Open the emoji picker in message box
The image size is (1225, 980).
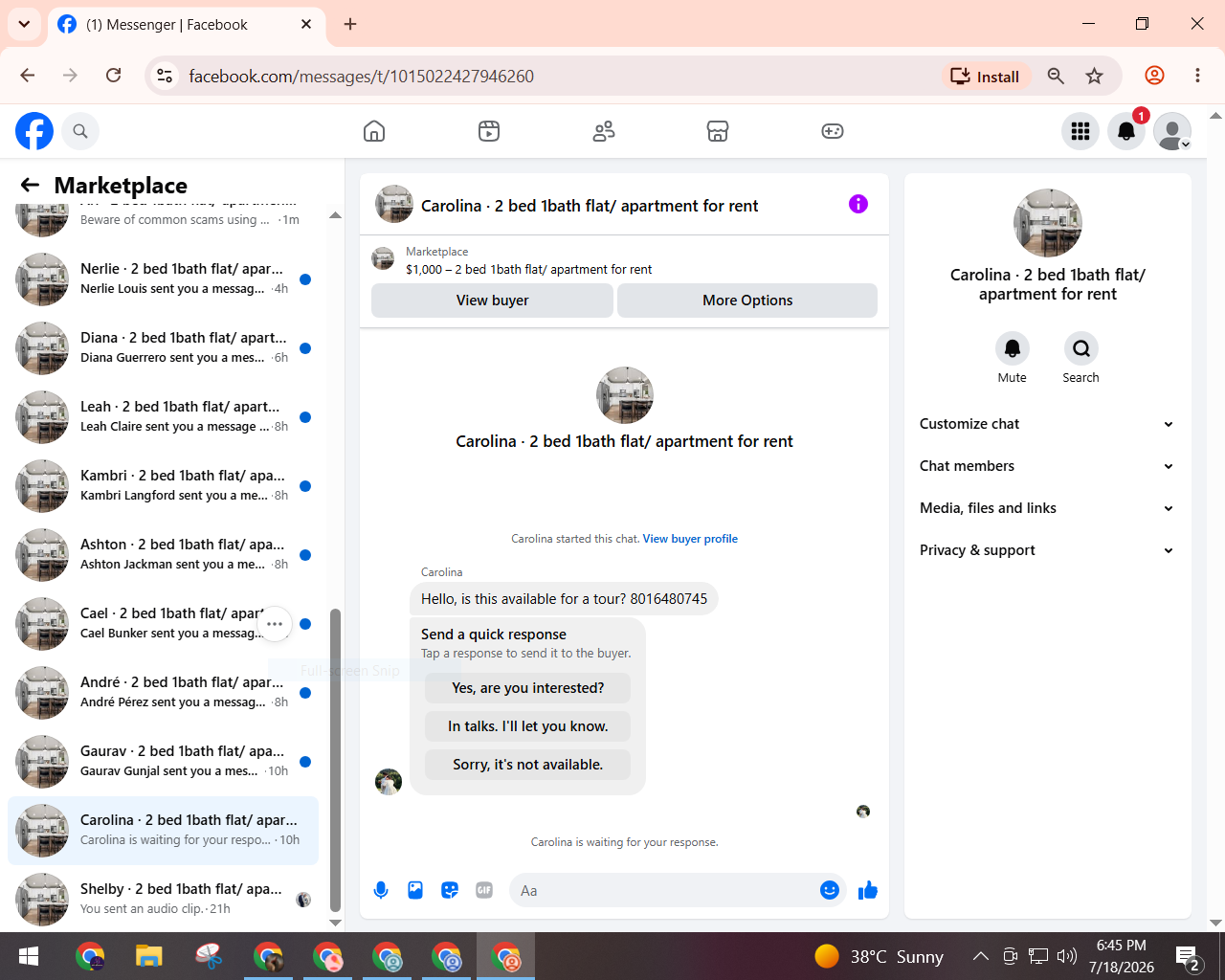[830, 890]
